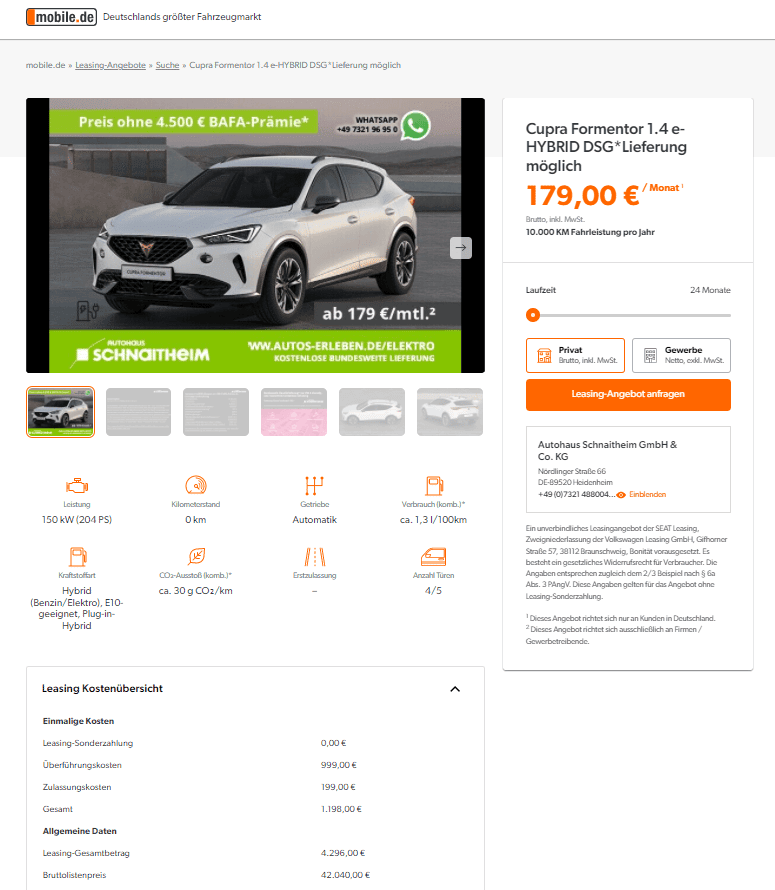
Task: Click the CO2-Ausstoß leaf icon
Action: (x=196, y=556)
